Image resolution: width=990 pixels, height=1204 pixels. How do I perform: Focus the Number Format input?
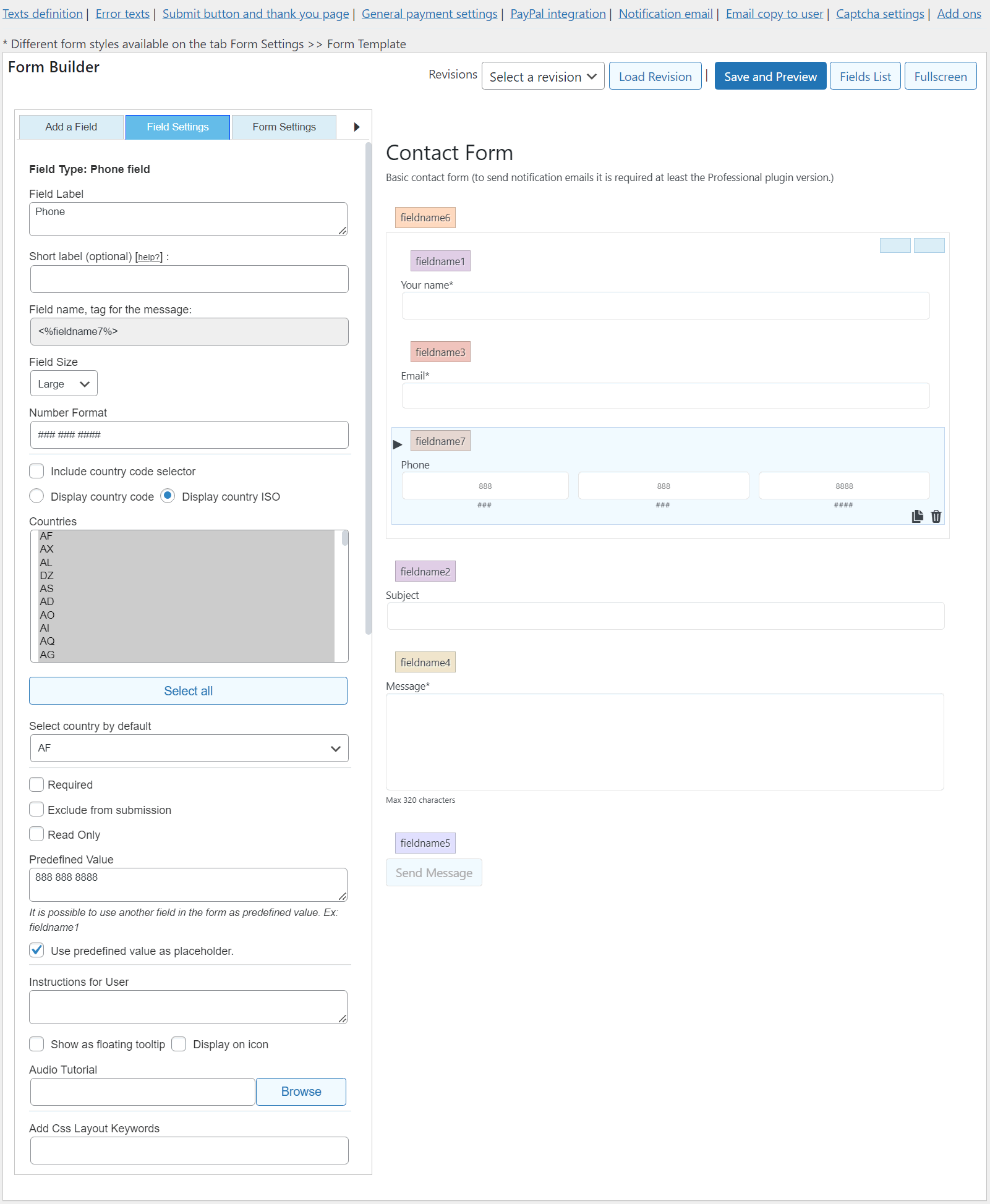tap(189, 435)
